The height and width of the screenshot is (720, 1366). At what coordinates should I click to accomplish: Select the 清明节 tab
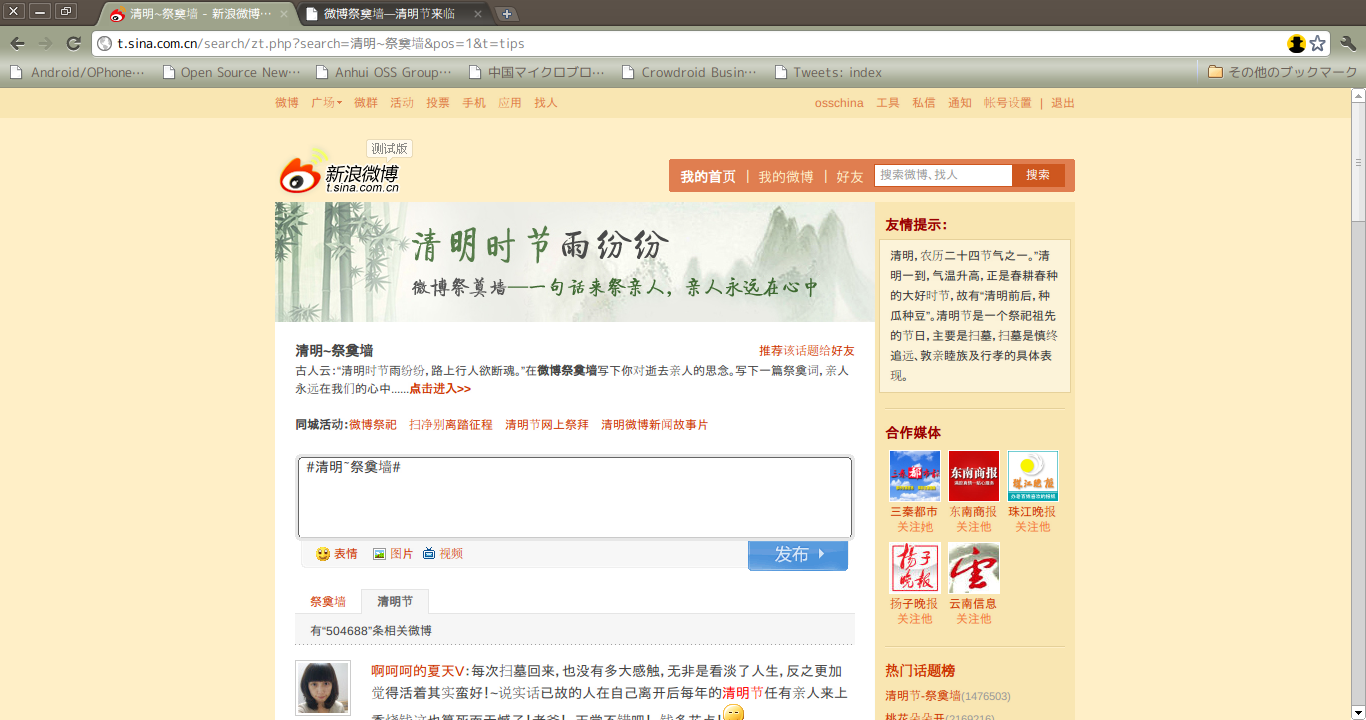[395, 601]
